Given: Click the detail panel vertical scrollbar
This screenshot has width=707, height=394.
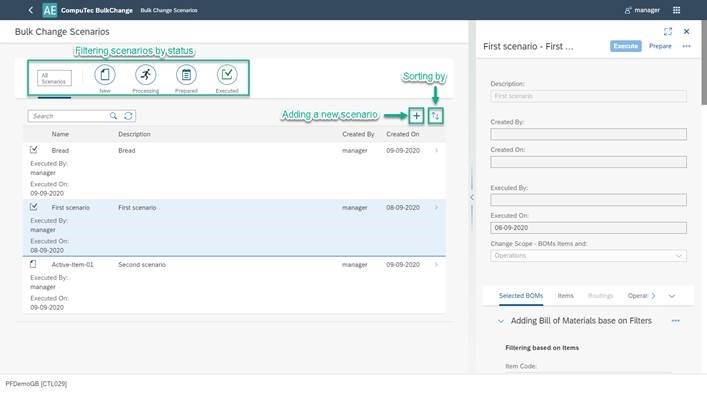Looking at the screenshot, I should (704, 63).
